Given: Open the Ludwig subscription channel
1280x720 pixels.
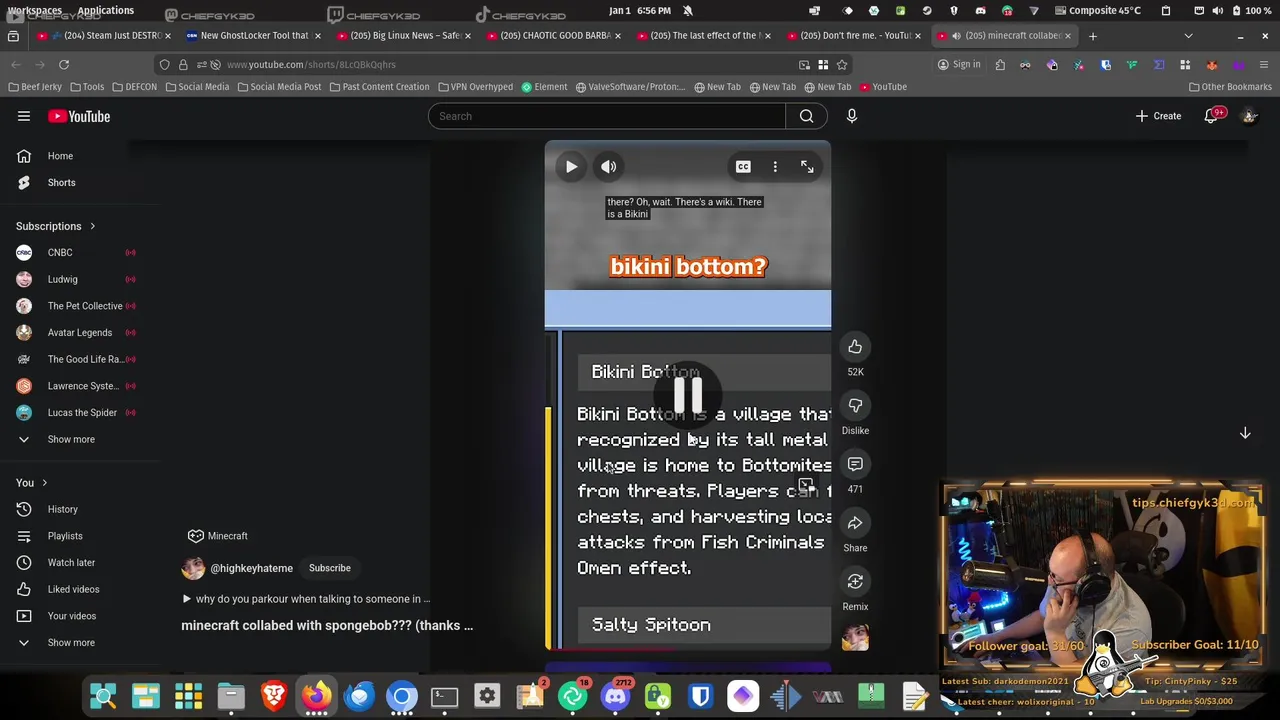Looking at the screenshot, I should [62, 279].
